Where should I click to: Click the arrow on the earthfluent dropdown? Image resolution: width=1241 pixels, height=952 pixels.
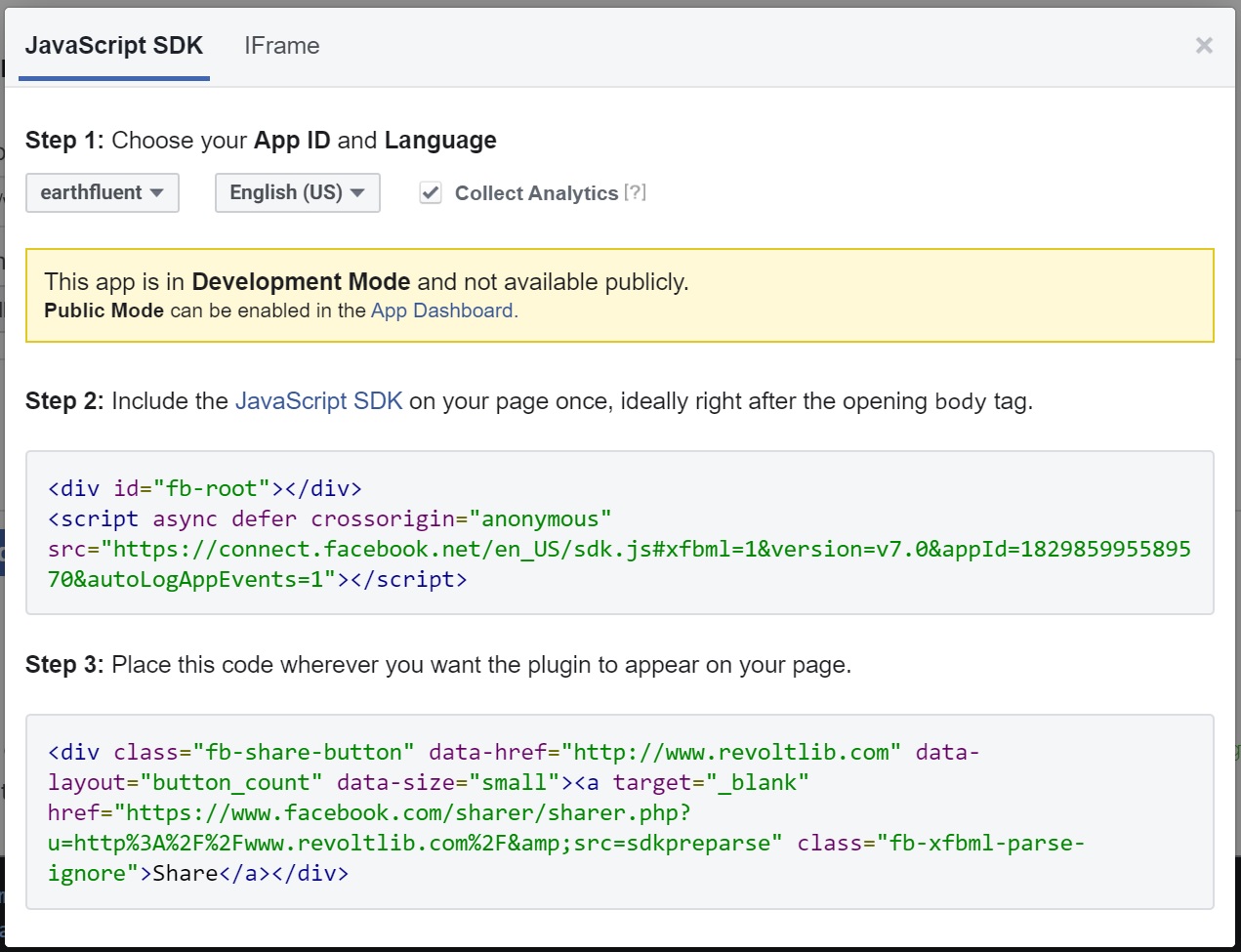157,192
